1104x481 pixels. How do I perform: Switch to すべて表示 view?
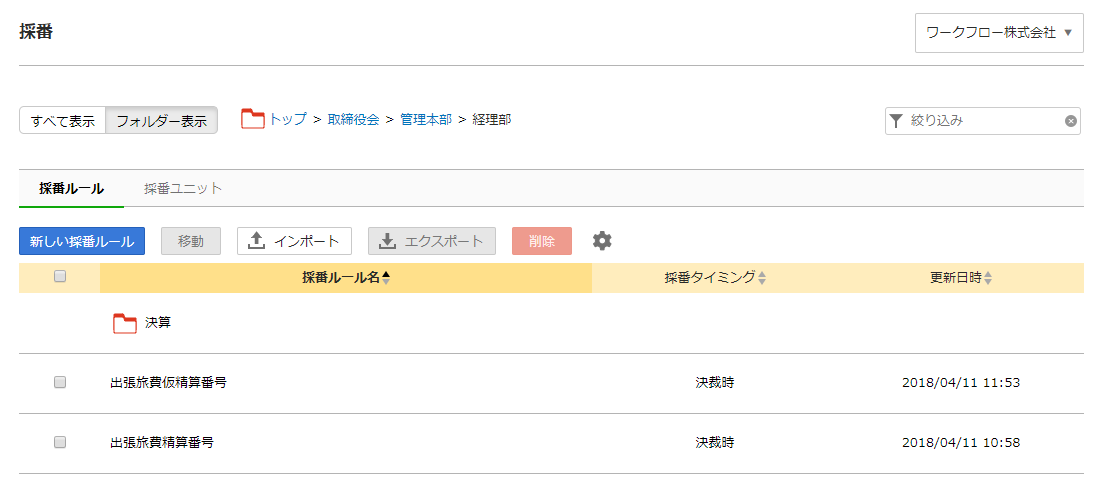click(63, 120)
